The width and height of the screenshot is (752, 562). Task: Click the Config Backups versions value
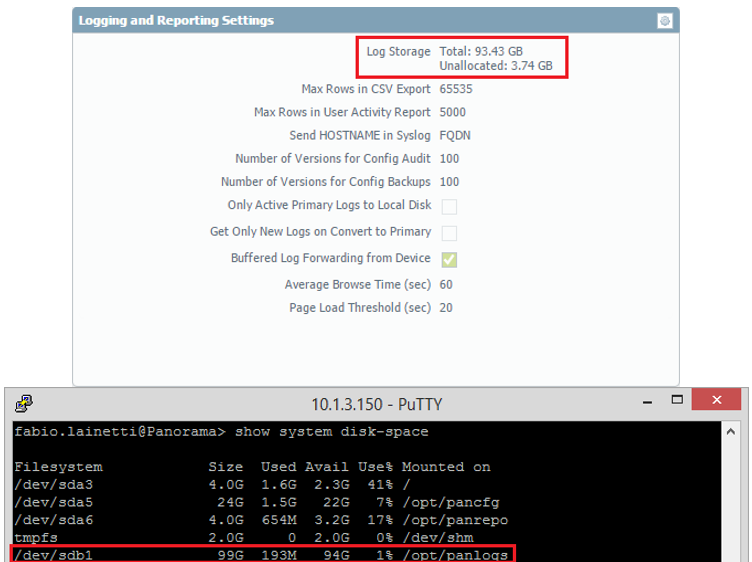(x=449, y=182)
